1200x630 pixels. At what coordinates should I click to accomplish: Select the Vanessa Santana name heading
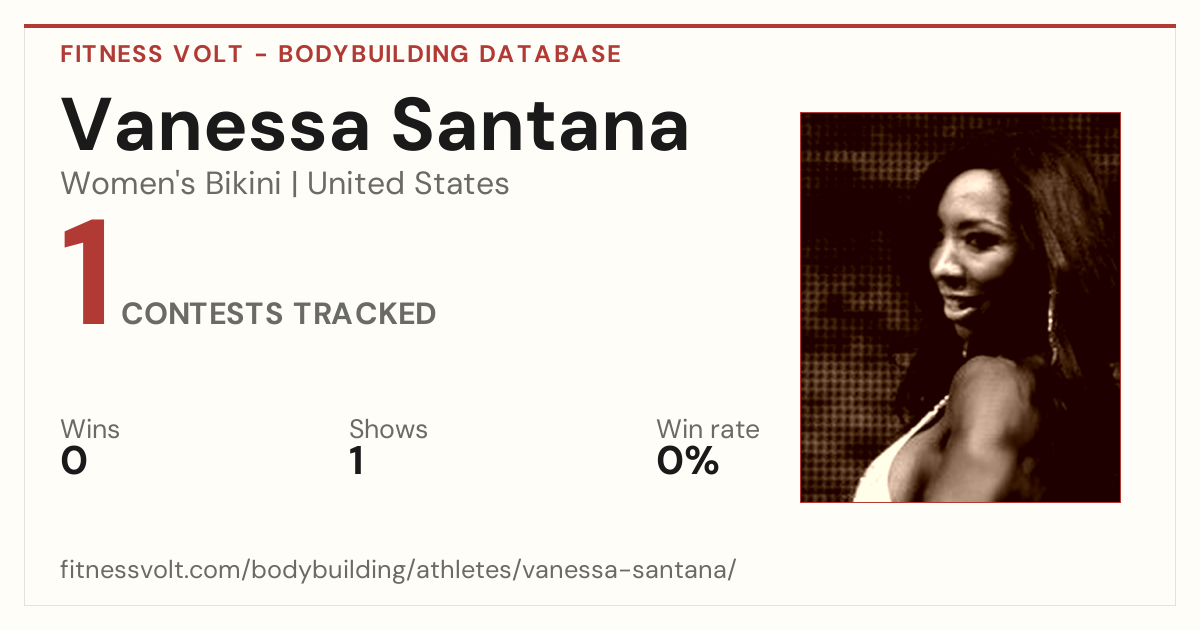point(375,124)
